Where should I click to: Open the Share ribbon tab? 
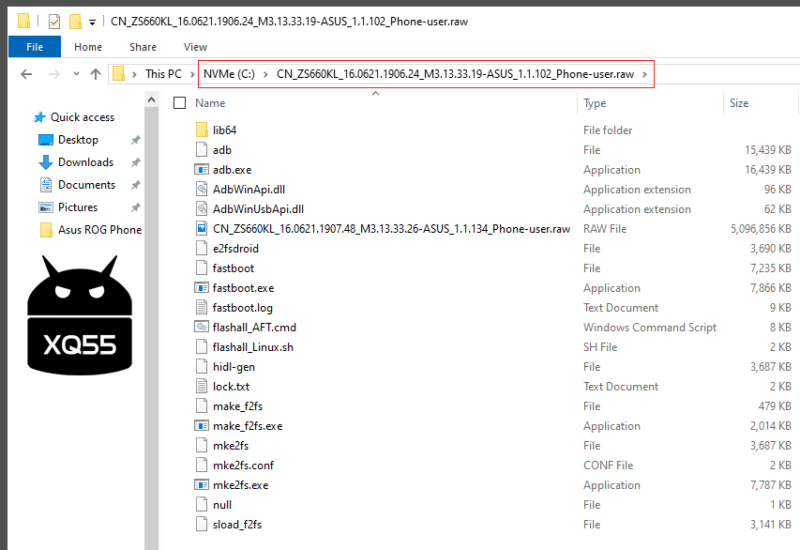142,47
